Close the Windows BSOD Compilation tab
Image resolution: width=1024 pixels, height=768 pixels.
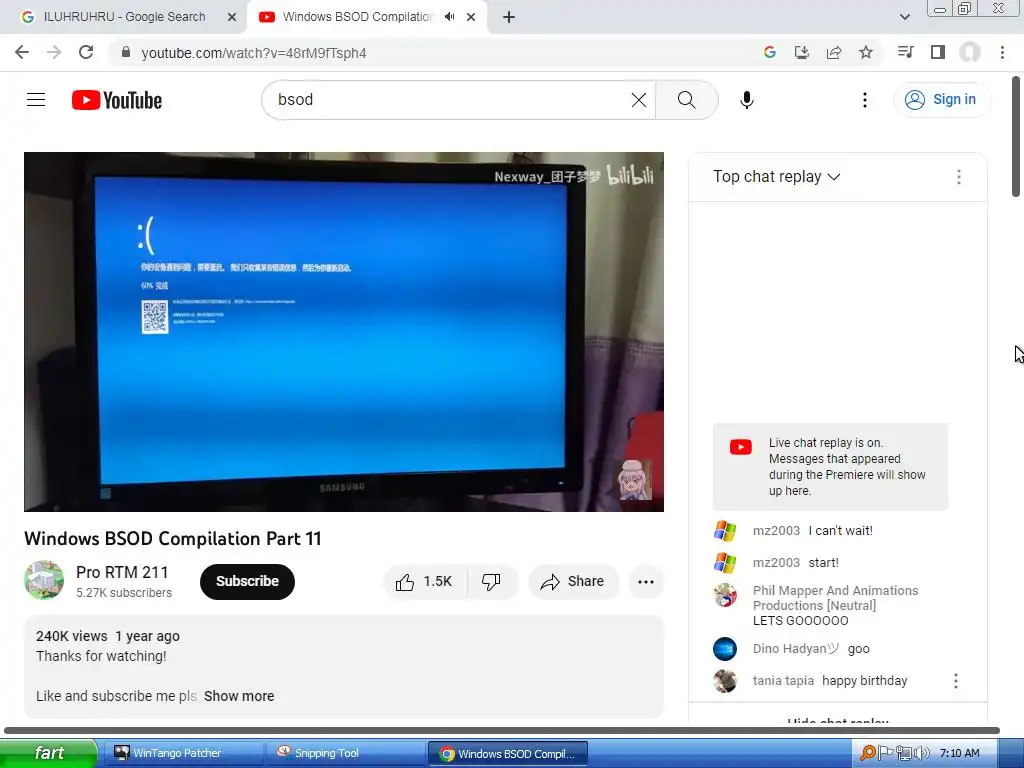coord(471,17)
